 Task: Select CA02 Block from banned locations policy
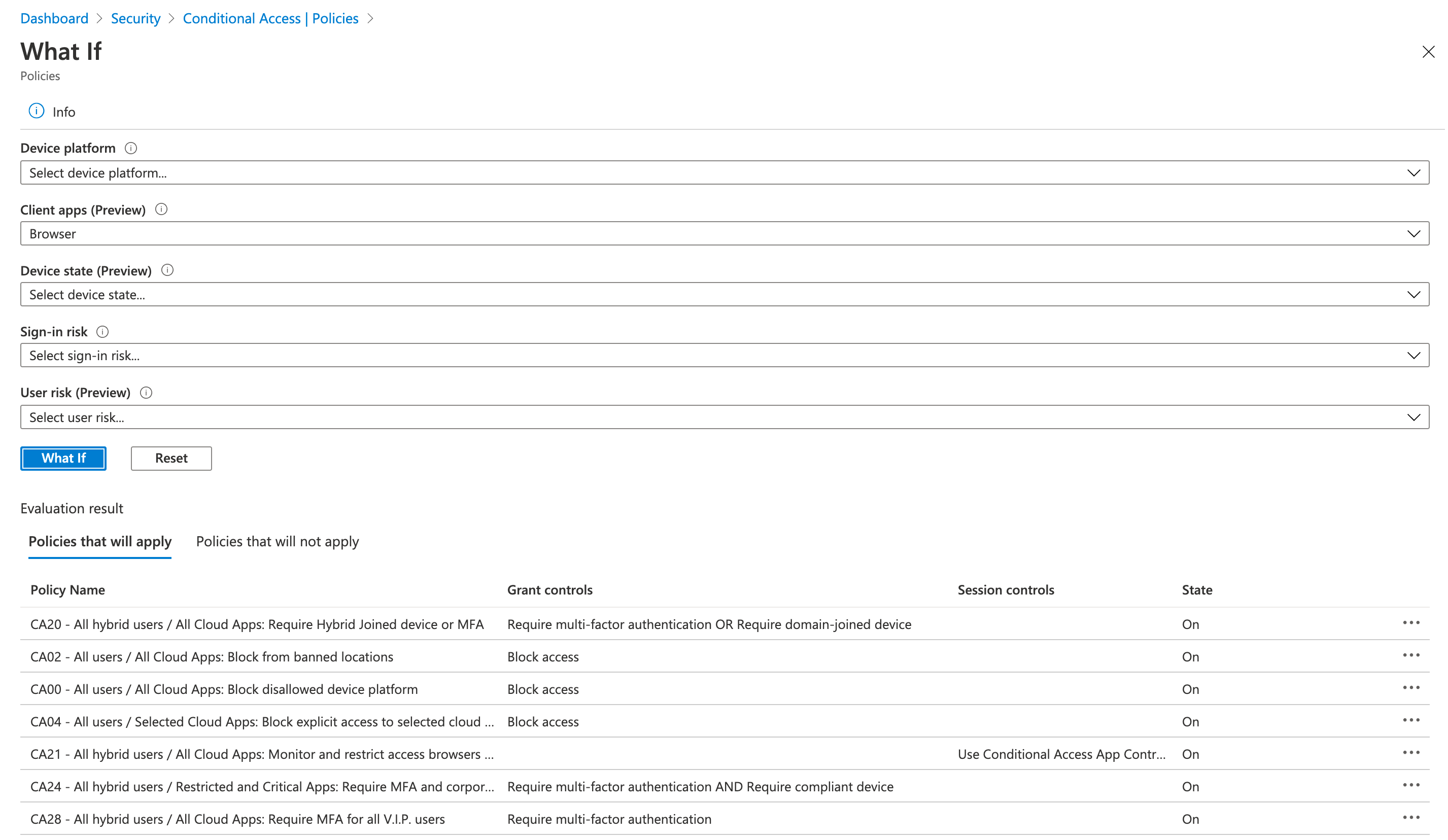[212, 657]
